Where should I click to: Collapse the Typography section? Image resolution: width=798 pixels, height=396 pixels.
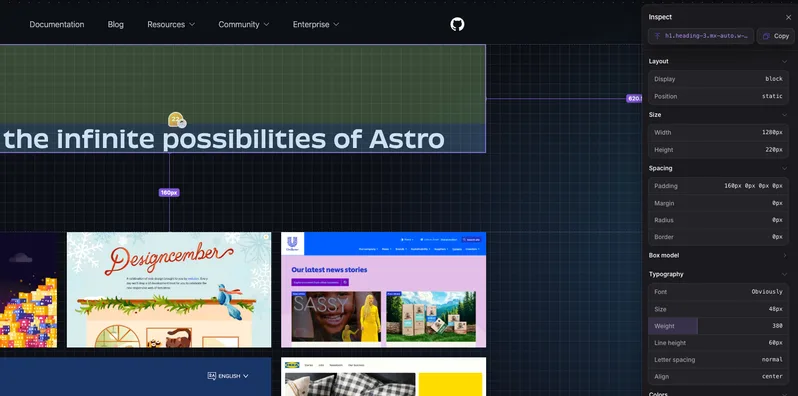click(x=784, y=274)
